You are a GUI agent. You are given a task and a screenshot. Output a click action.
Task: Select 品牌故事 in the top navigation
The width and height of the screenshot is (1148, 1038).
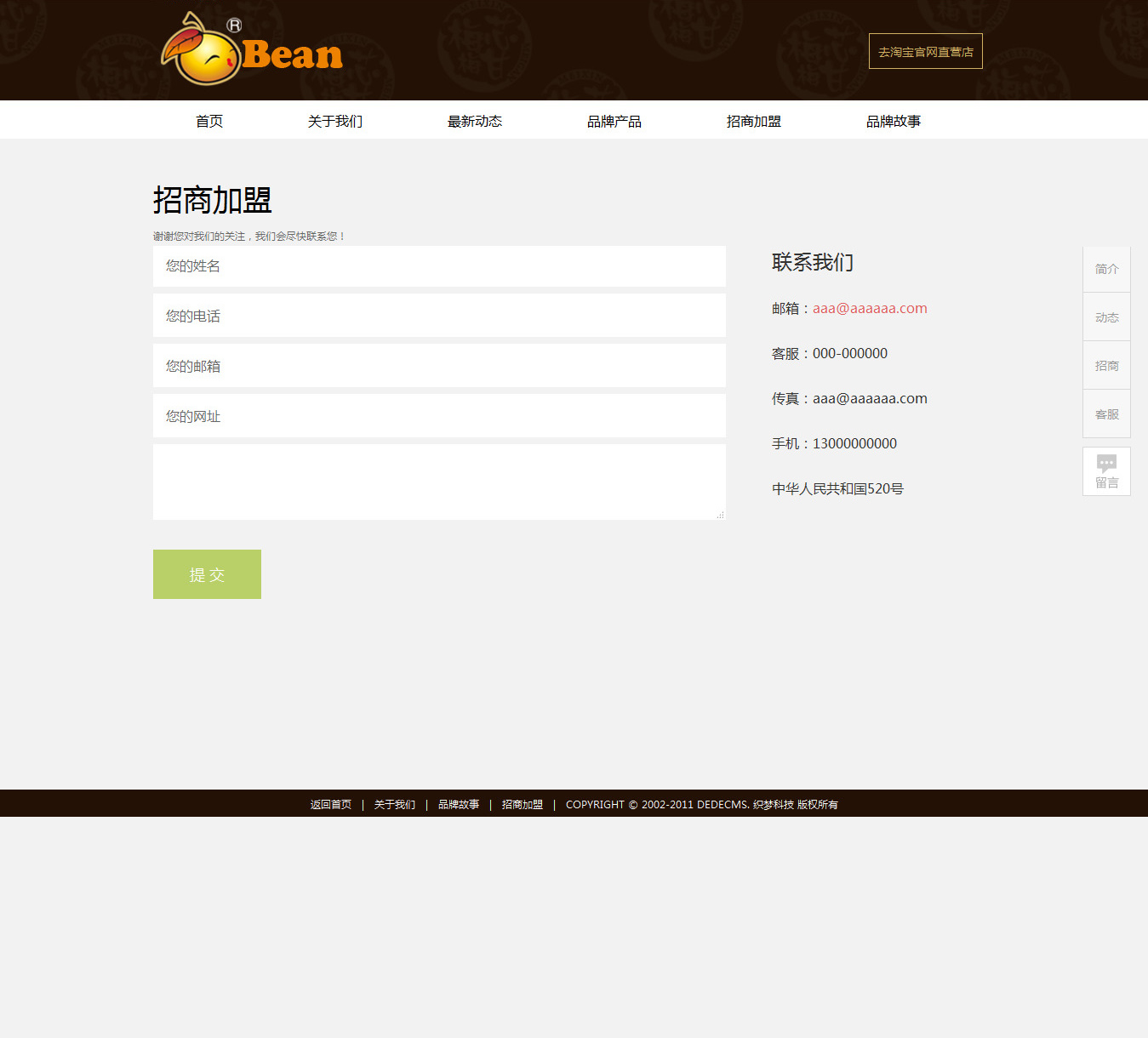point(894,122)
